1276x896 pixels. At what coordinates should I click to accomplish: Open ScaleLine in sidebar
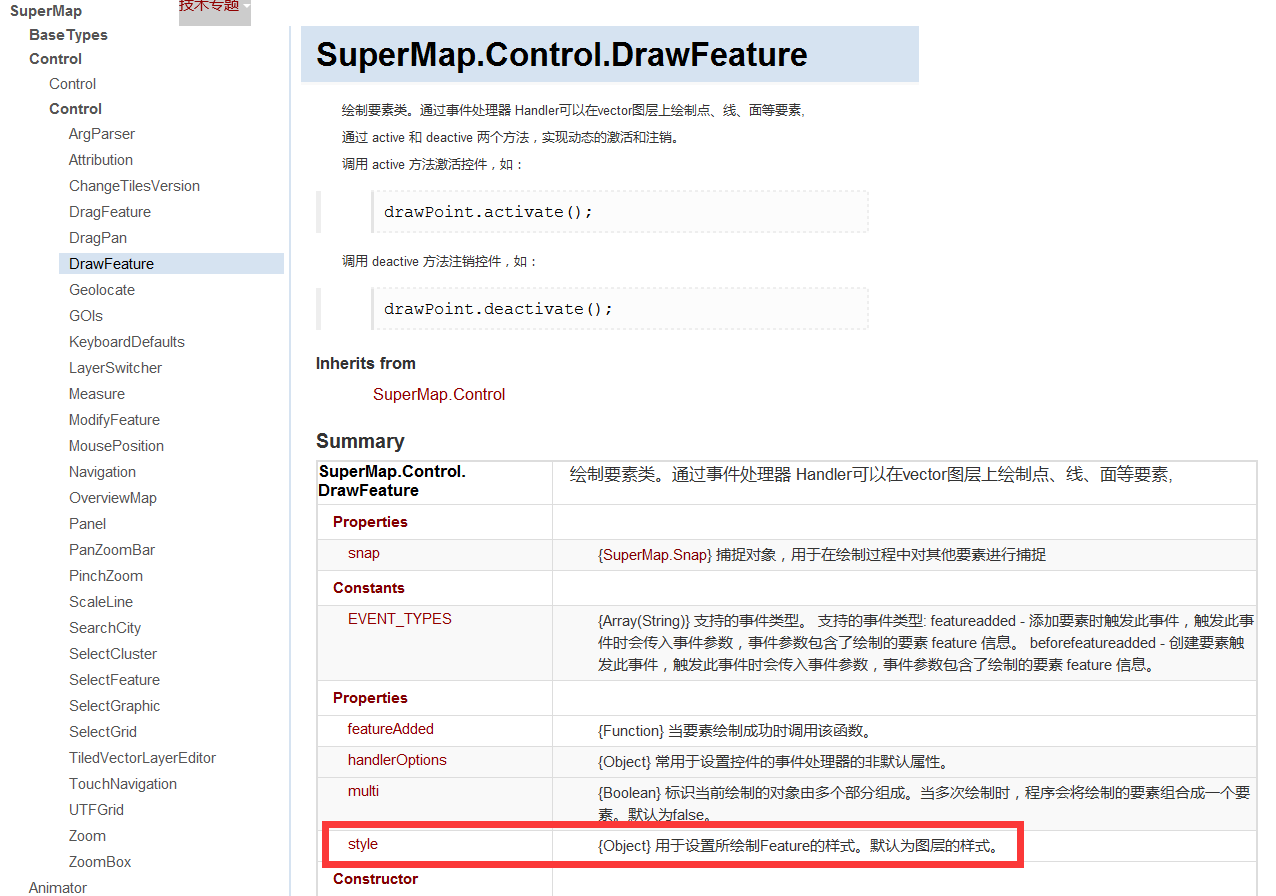(101, 602)
